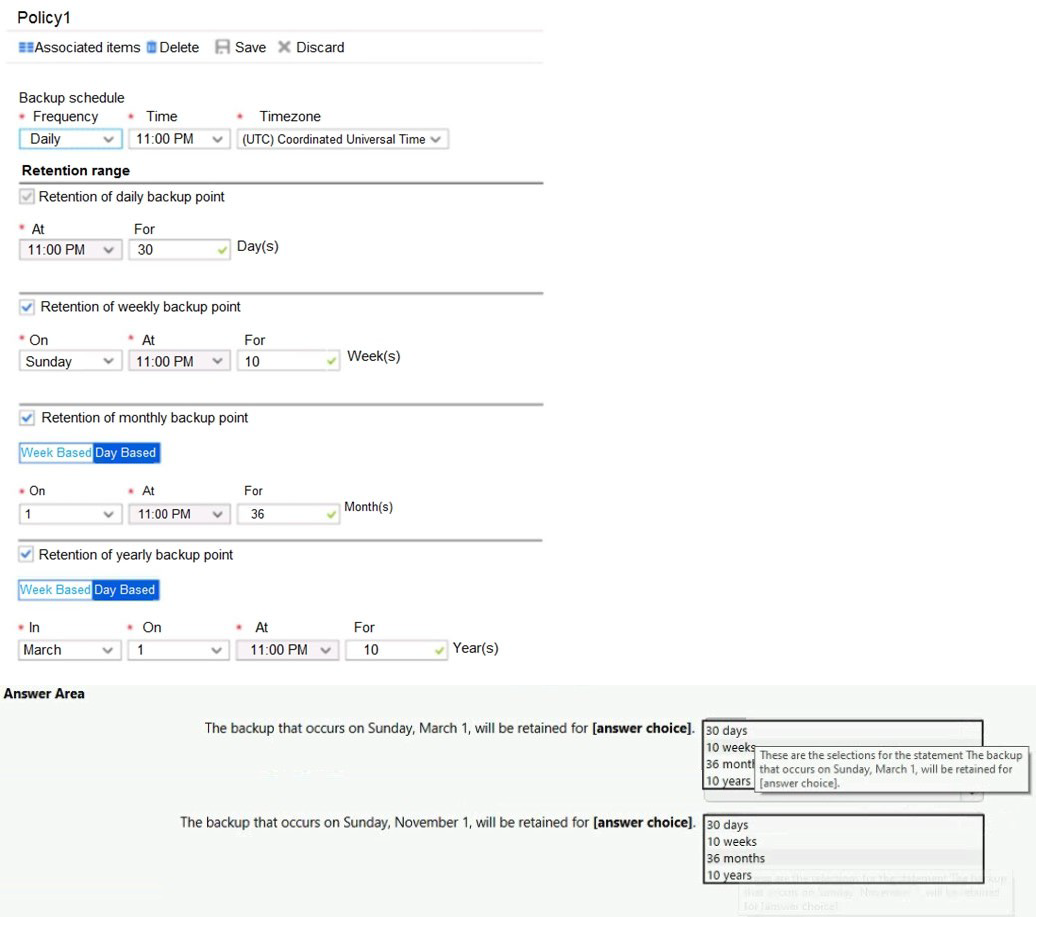Choose 10 years for the March 1 statement
Image resolution: width=1038 pixels, height=950 pixels.
728,781
